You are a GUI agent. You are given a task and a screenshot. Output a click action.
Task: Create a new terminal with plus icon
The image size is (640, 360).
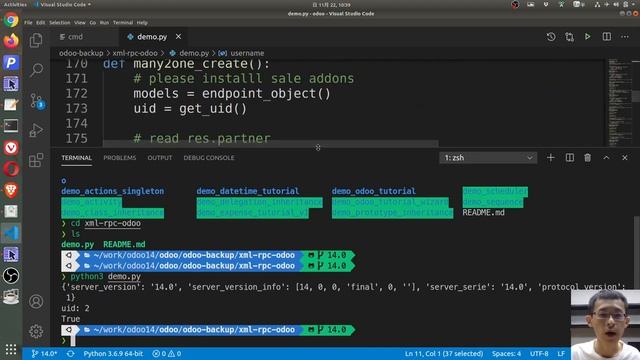point(551,158)
